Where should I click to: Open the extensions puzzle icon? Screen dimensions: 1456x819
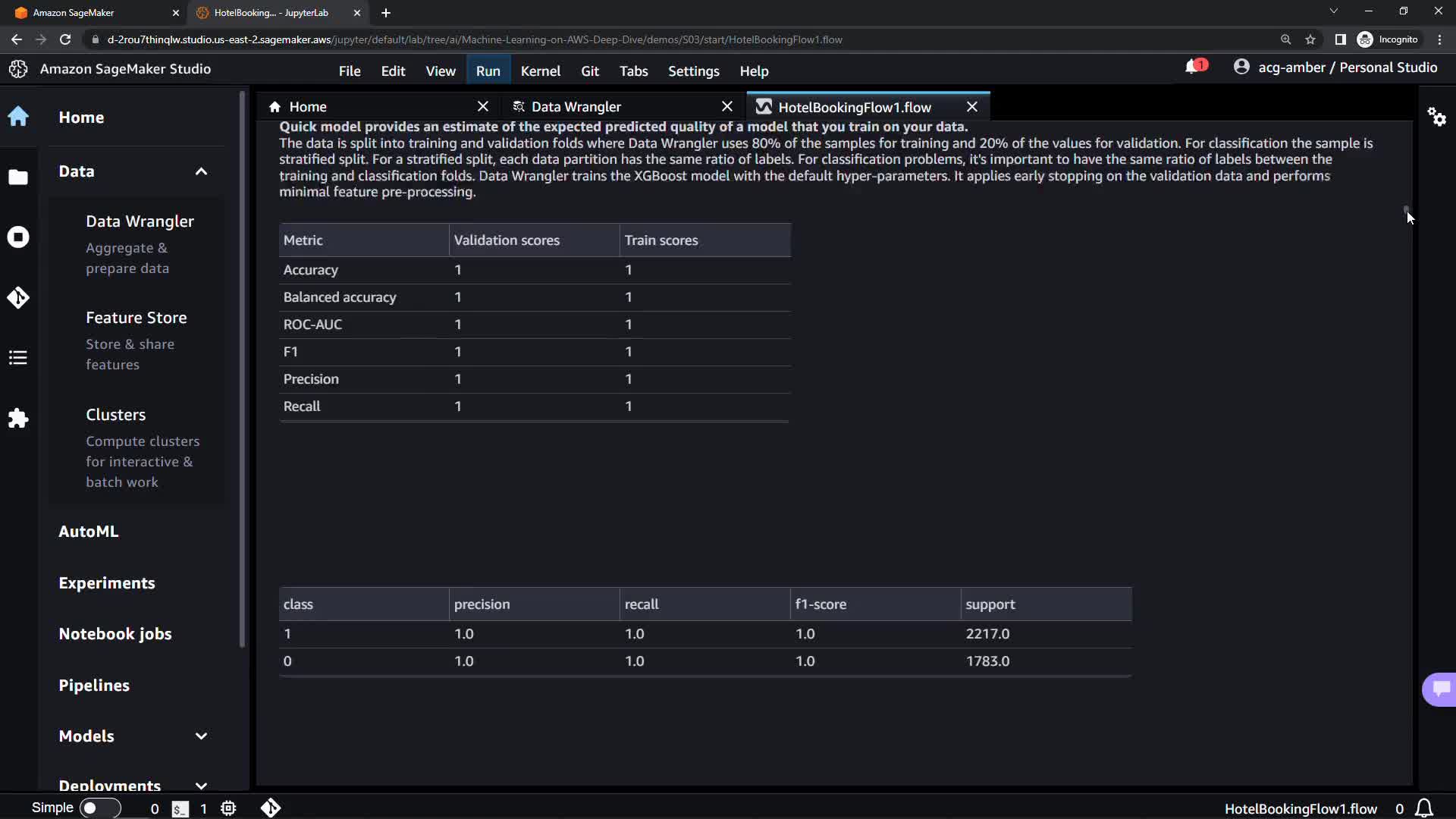[18, 419]
